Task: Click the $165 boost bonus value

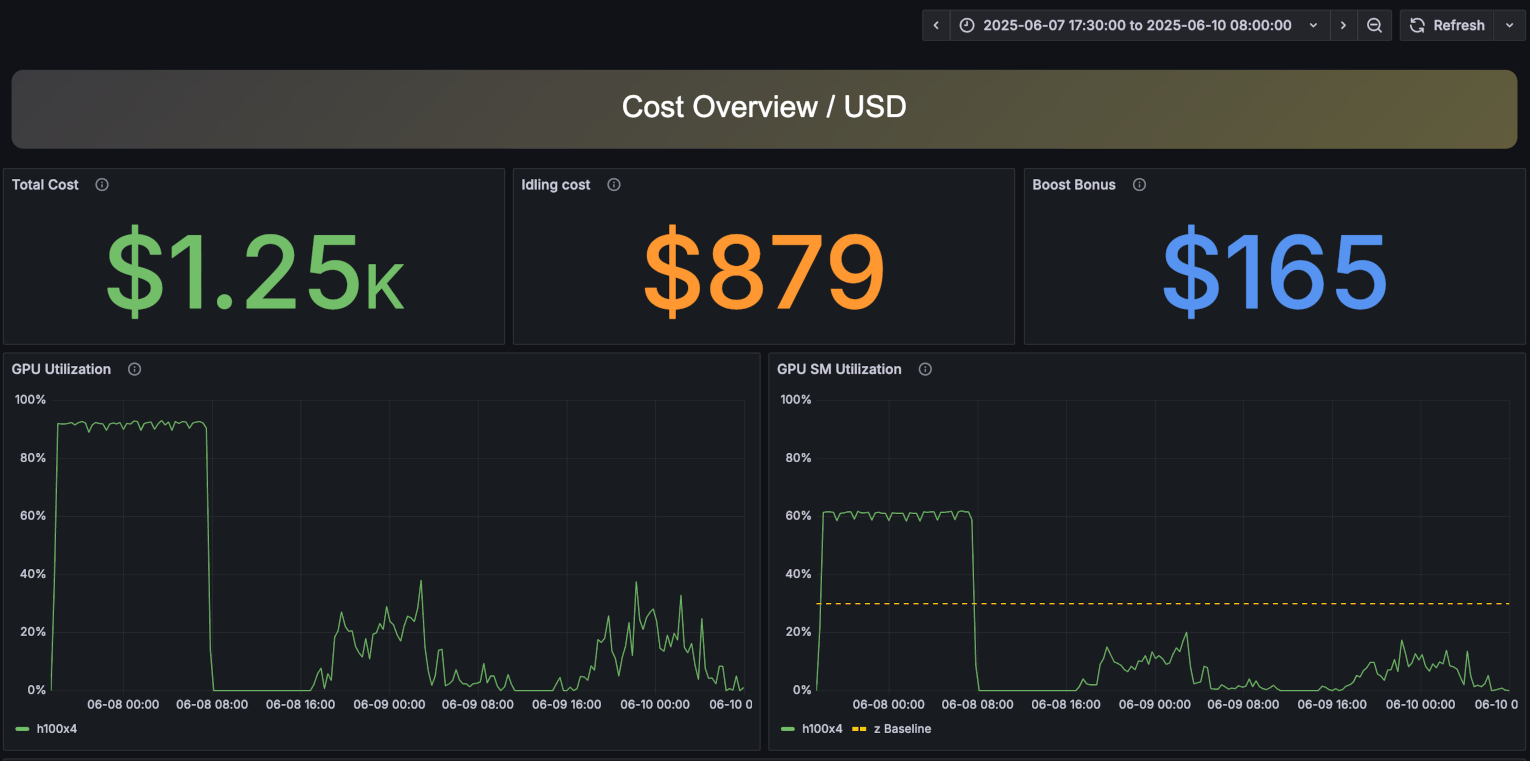Action: [1274, 271]
